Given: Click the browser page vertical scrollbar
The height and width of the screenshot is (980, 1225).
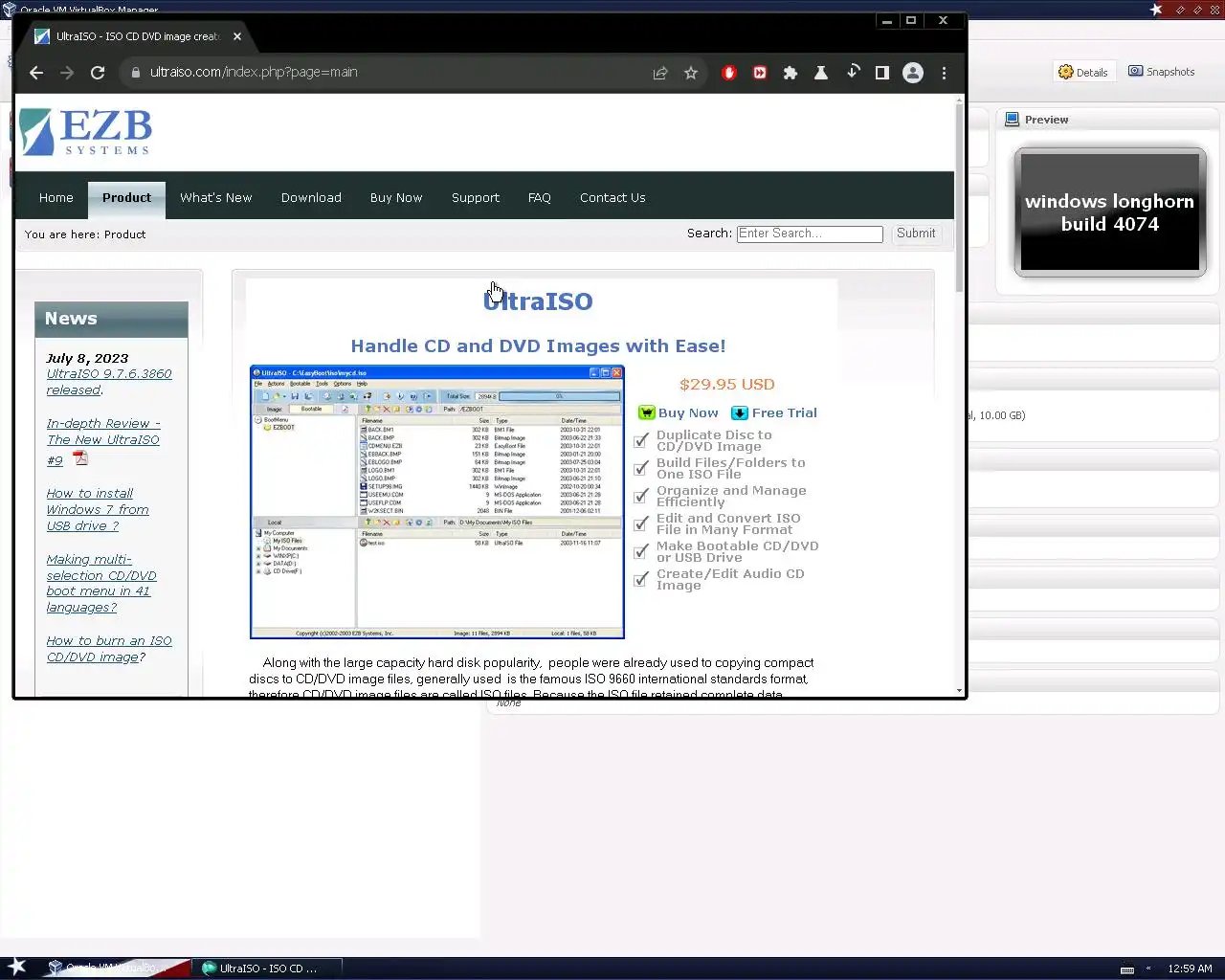Looking at the screenshot, I should (959, 196).
